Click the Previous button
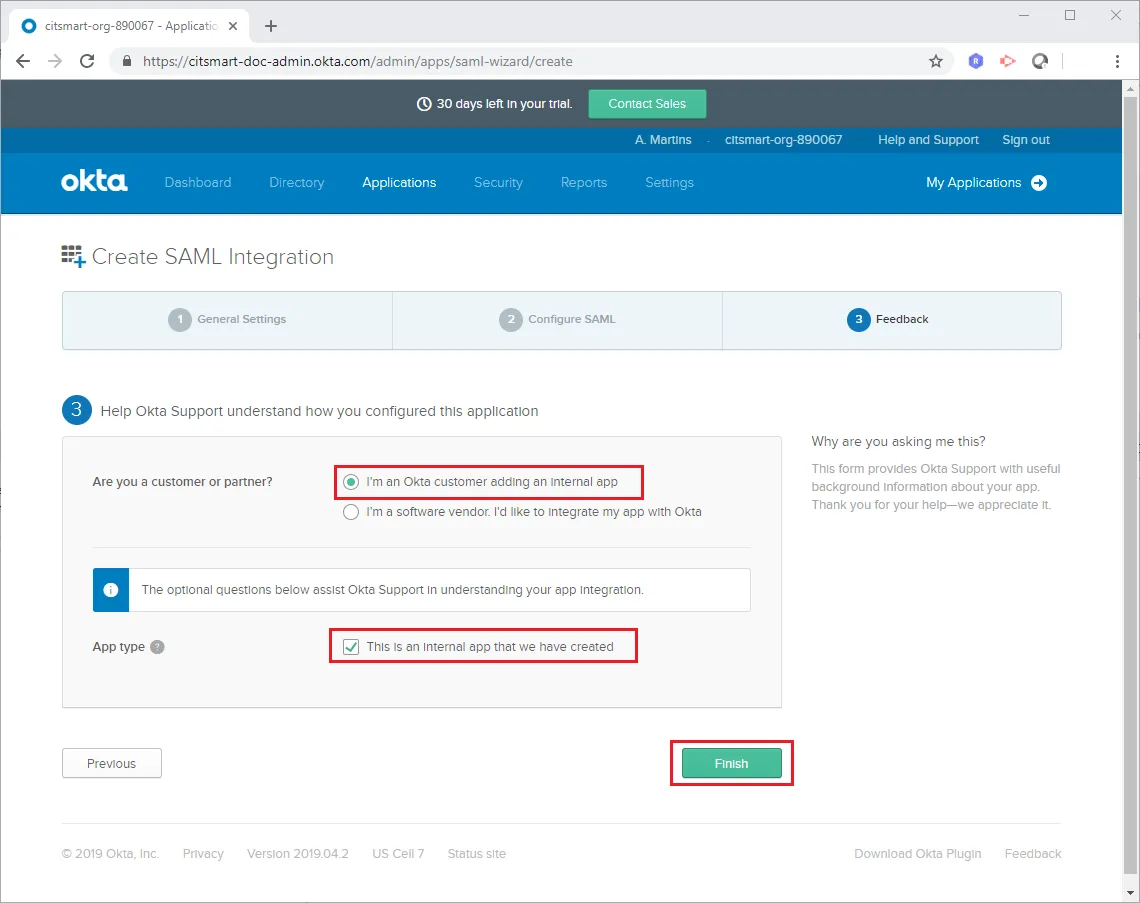Image resolution: width=1140 pixels, height=903 pixels. 112,763
